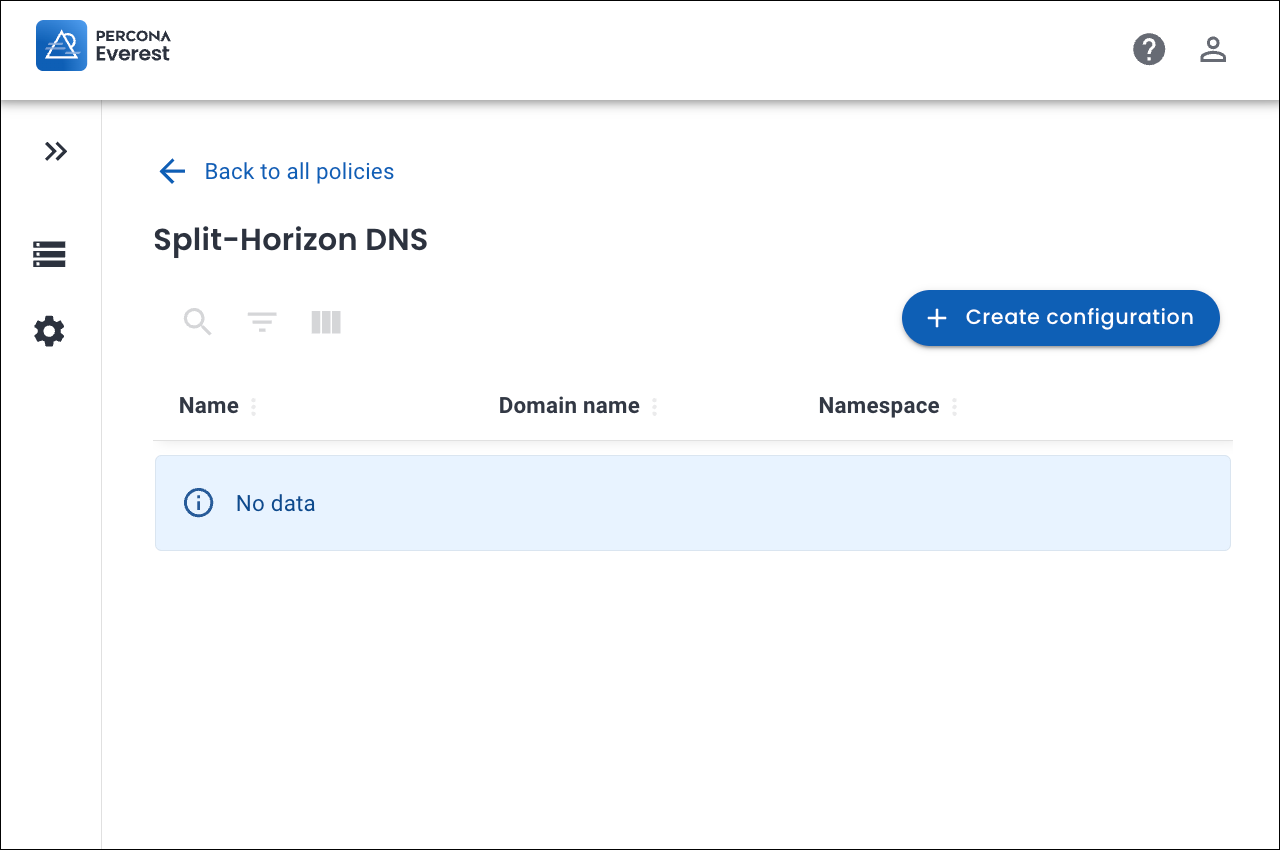Viewport: 1280px width, 850px height.
Task: Open the settings gear in sidebar
Action: pos(49,331)
